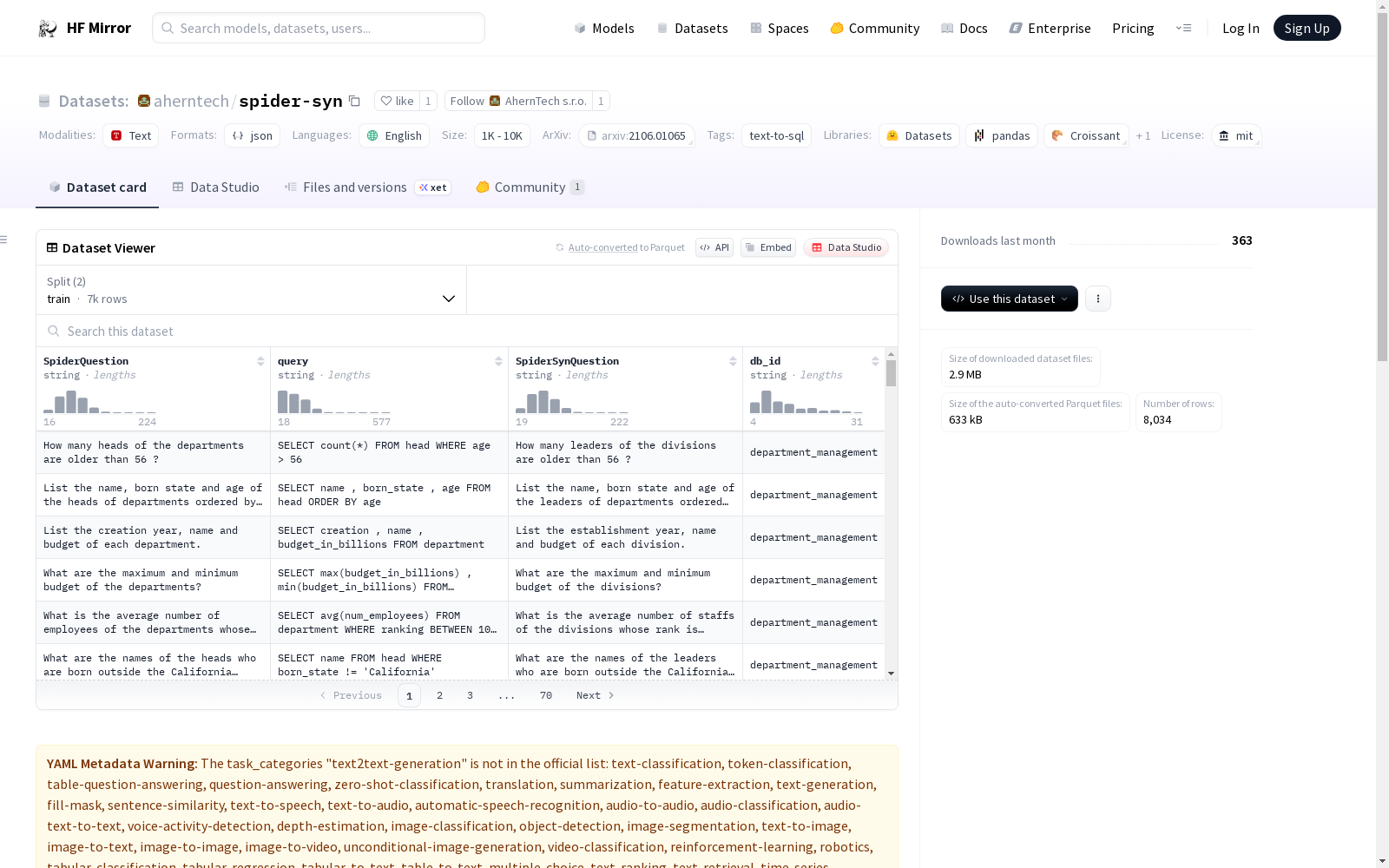Select the text-to-sql tag
The width and height of the screenshot is (1389, 868).
click(776, 135)
